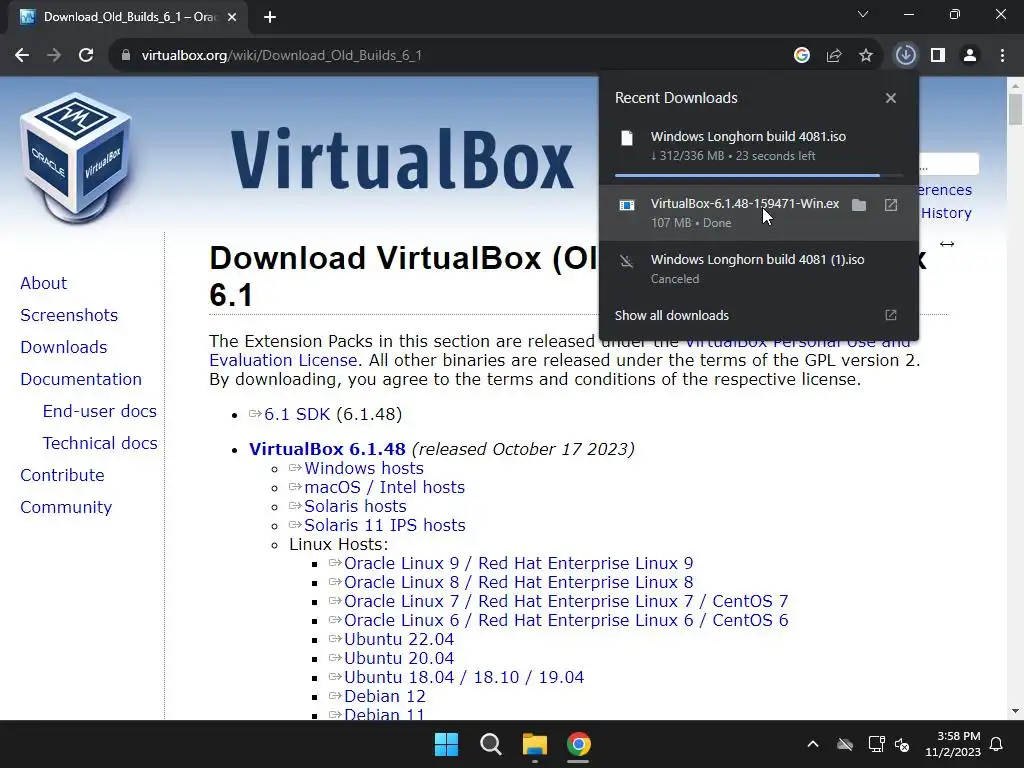
Task: Click the Longhorn iso download progress bar
Action: (758, 176)
